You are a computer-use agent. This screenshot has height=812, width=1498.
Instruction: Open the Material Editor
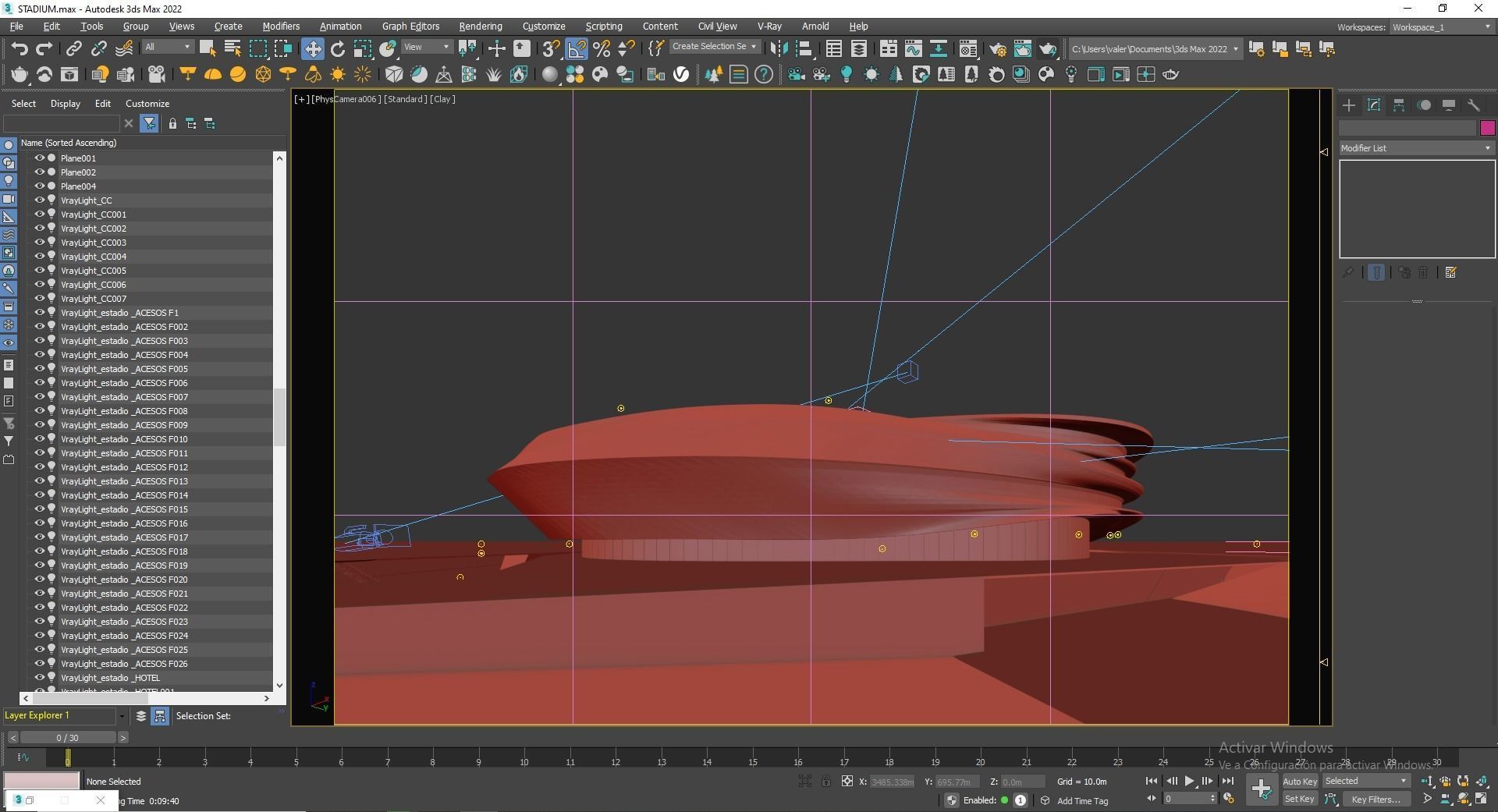[968, 49]
